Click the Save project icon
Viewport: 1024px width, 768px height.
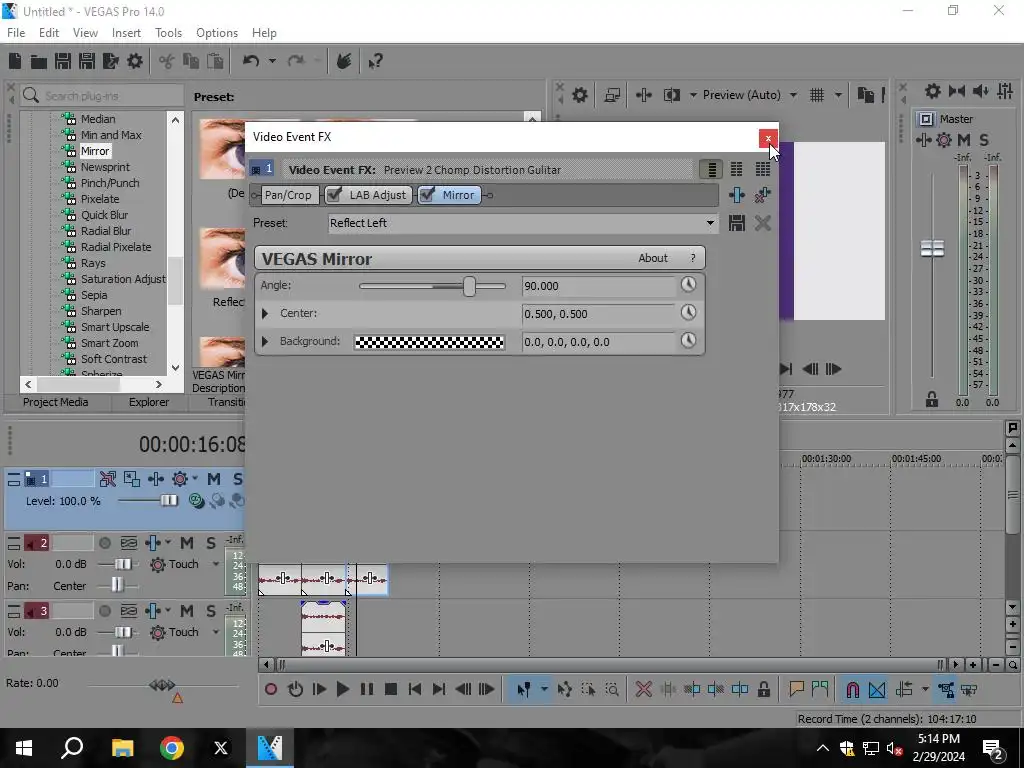coord(63,61)
